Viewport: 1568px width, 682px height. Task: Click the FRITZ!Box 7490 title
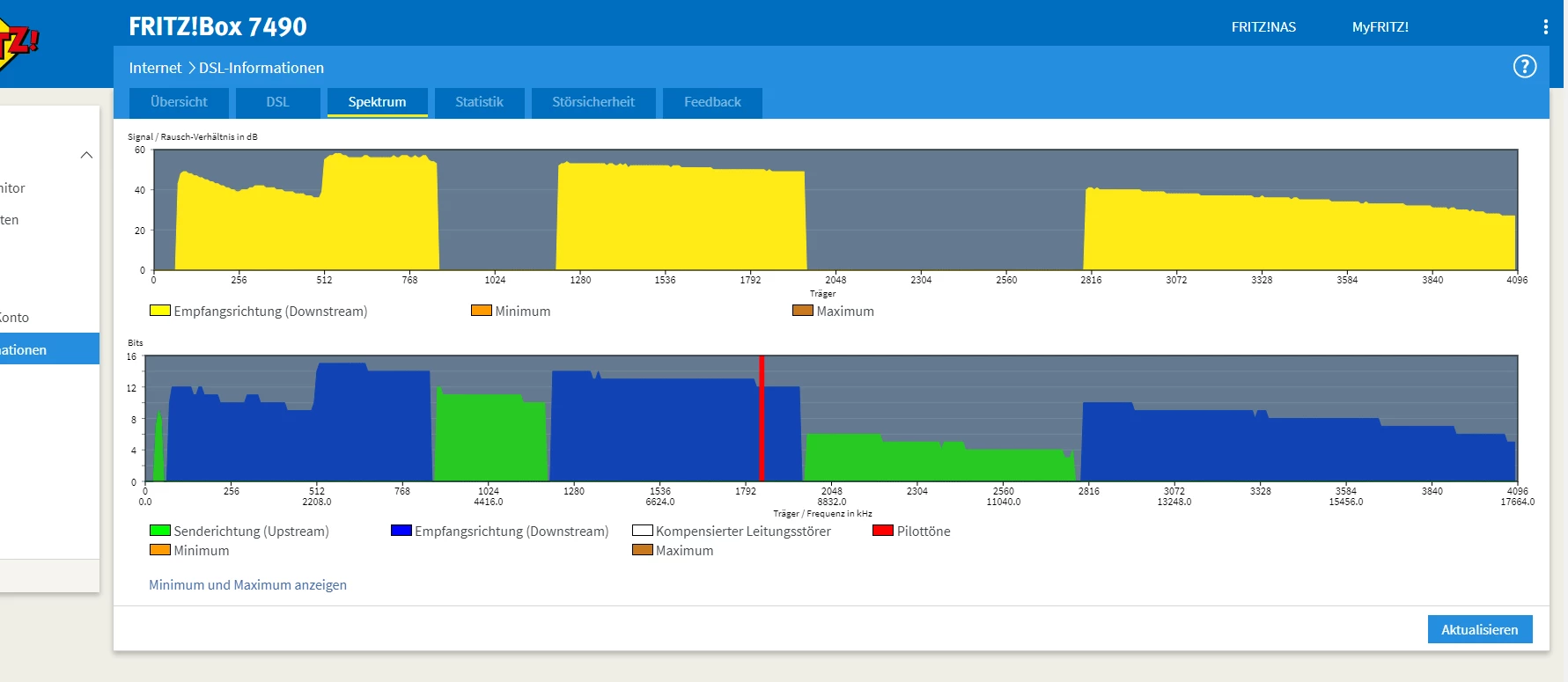217,27
